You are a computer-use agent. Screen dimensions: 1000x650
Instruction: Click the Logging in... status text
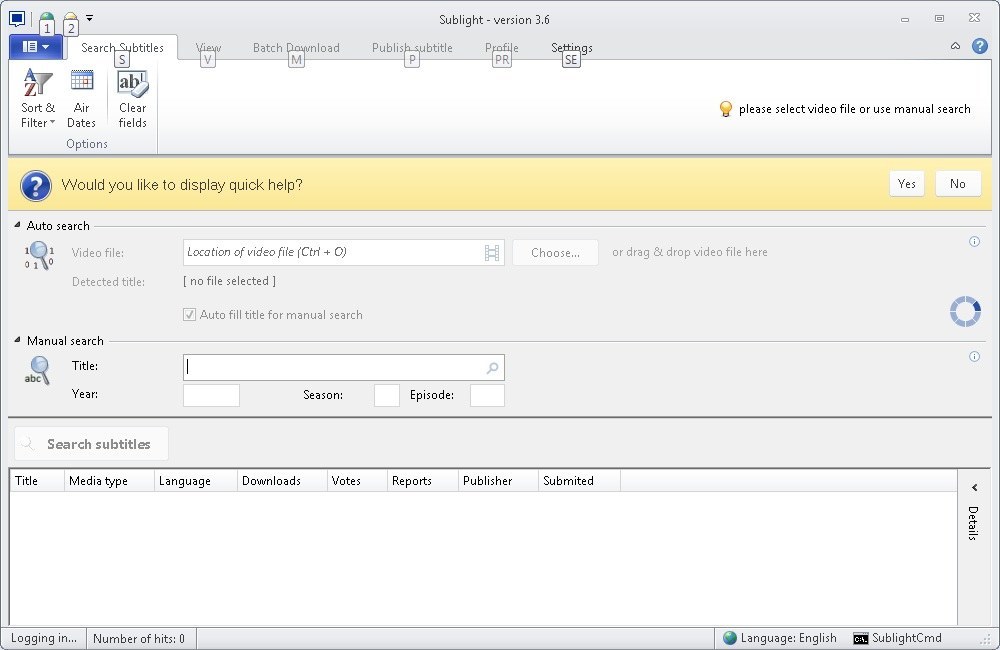[43, 638]
